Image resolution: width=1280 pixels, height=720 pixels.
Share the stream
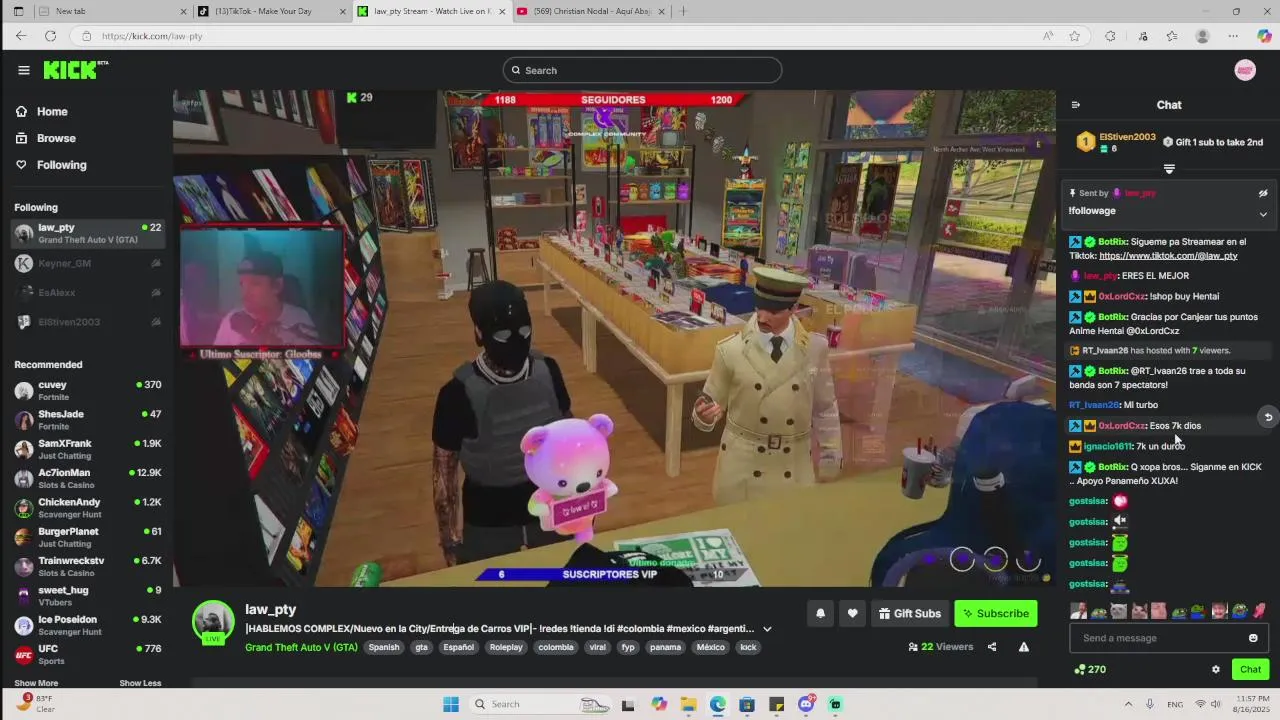pyautogui.click(x=992, y=647)
